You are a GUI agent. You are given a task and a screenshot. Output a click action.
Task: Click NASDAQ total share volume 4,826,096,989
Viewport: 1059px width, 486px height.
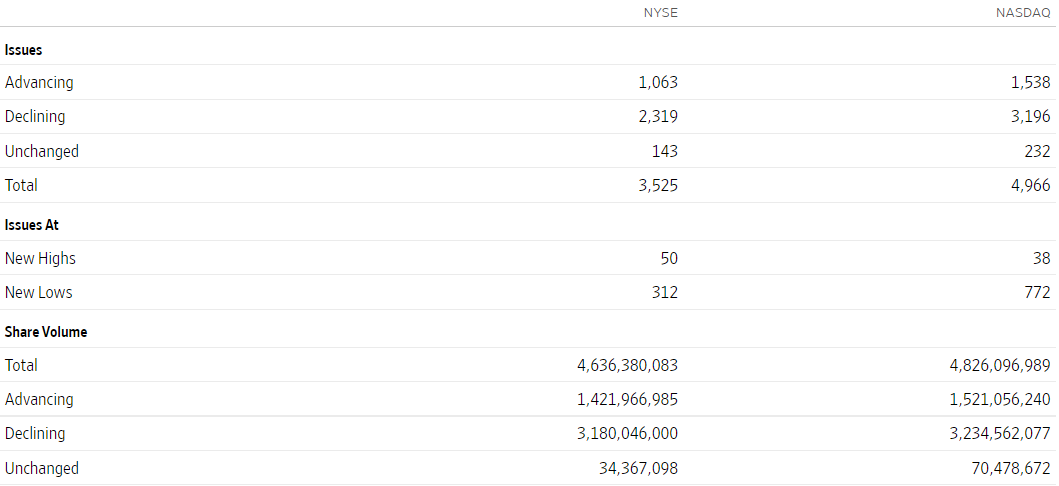tap(1000, 365)
